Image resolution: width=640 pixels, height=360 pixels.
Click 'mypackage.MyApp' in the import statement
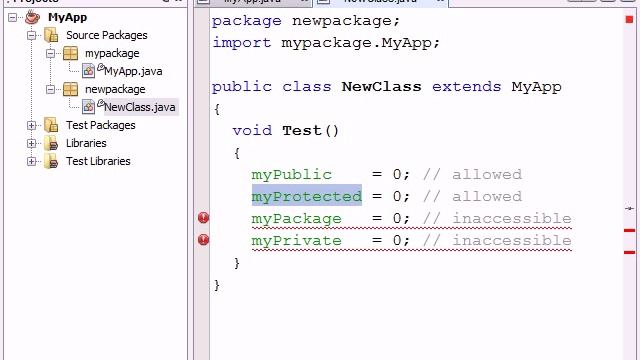point(356,43)
